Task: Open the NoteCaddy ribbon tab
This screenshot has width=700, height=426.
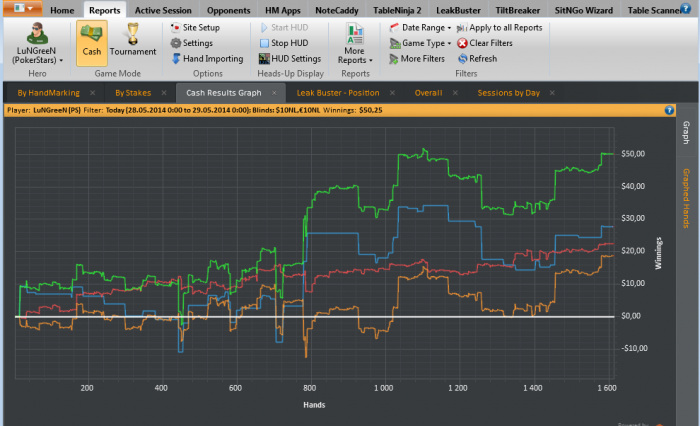Action: coord(337,10)
